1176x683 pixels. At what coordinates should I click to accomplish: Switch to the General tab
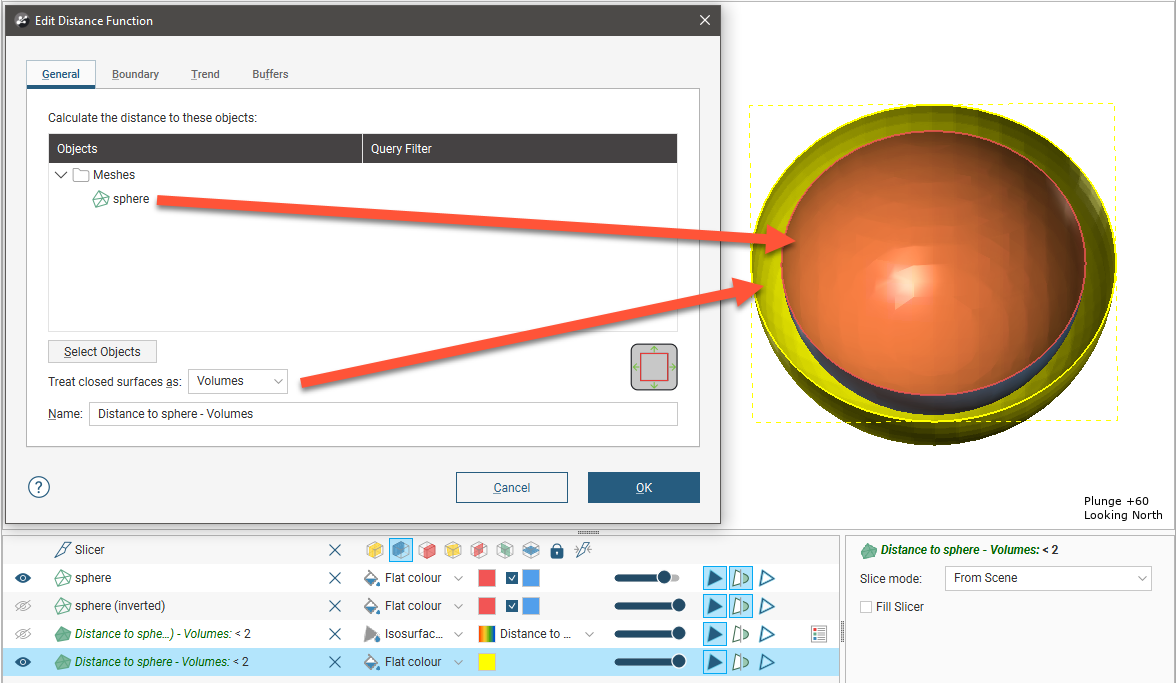(61, 74)
